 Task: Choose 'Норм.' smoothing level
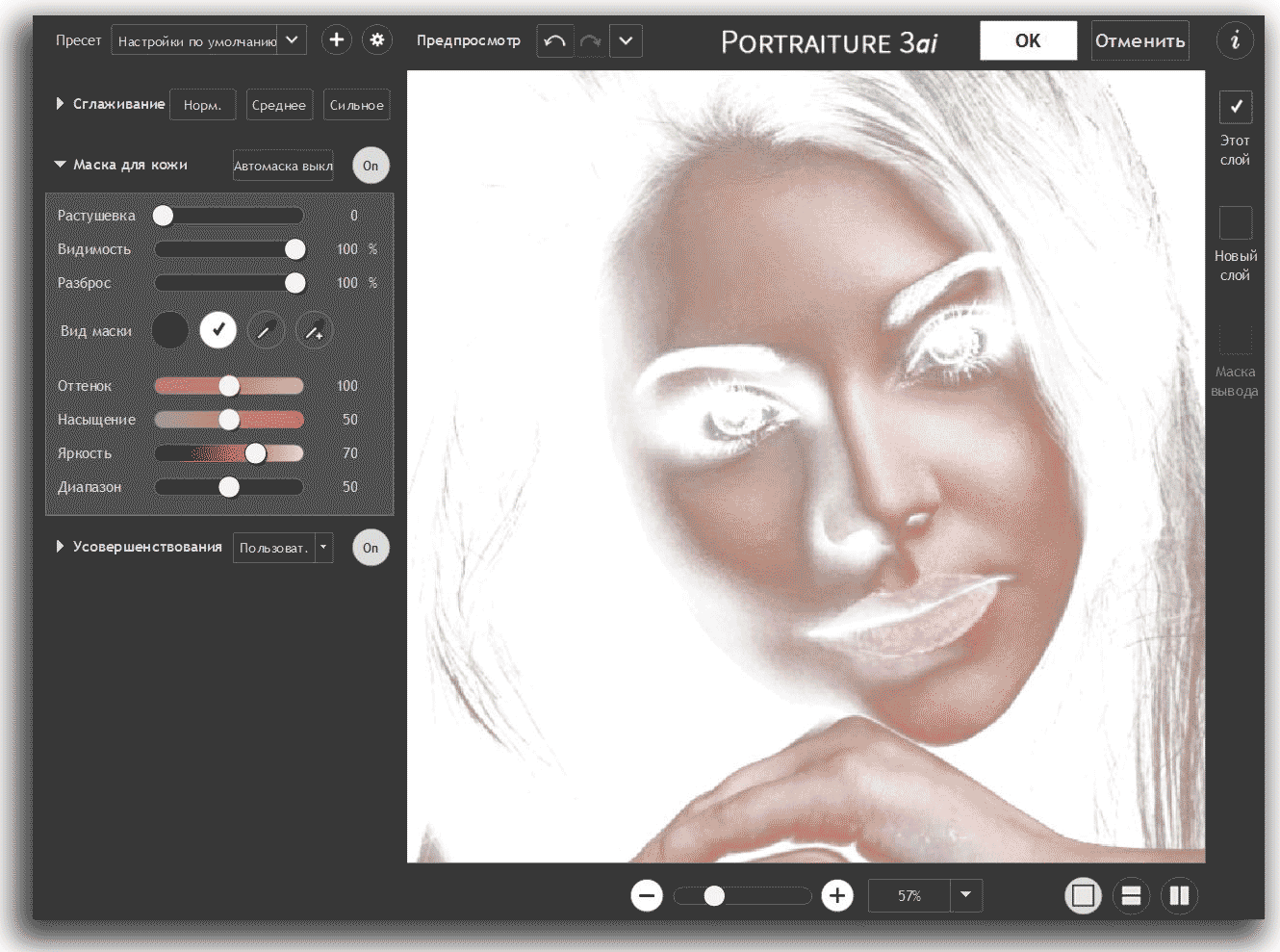(203, 105)
